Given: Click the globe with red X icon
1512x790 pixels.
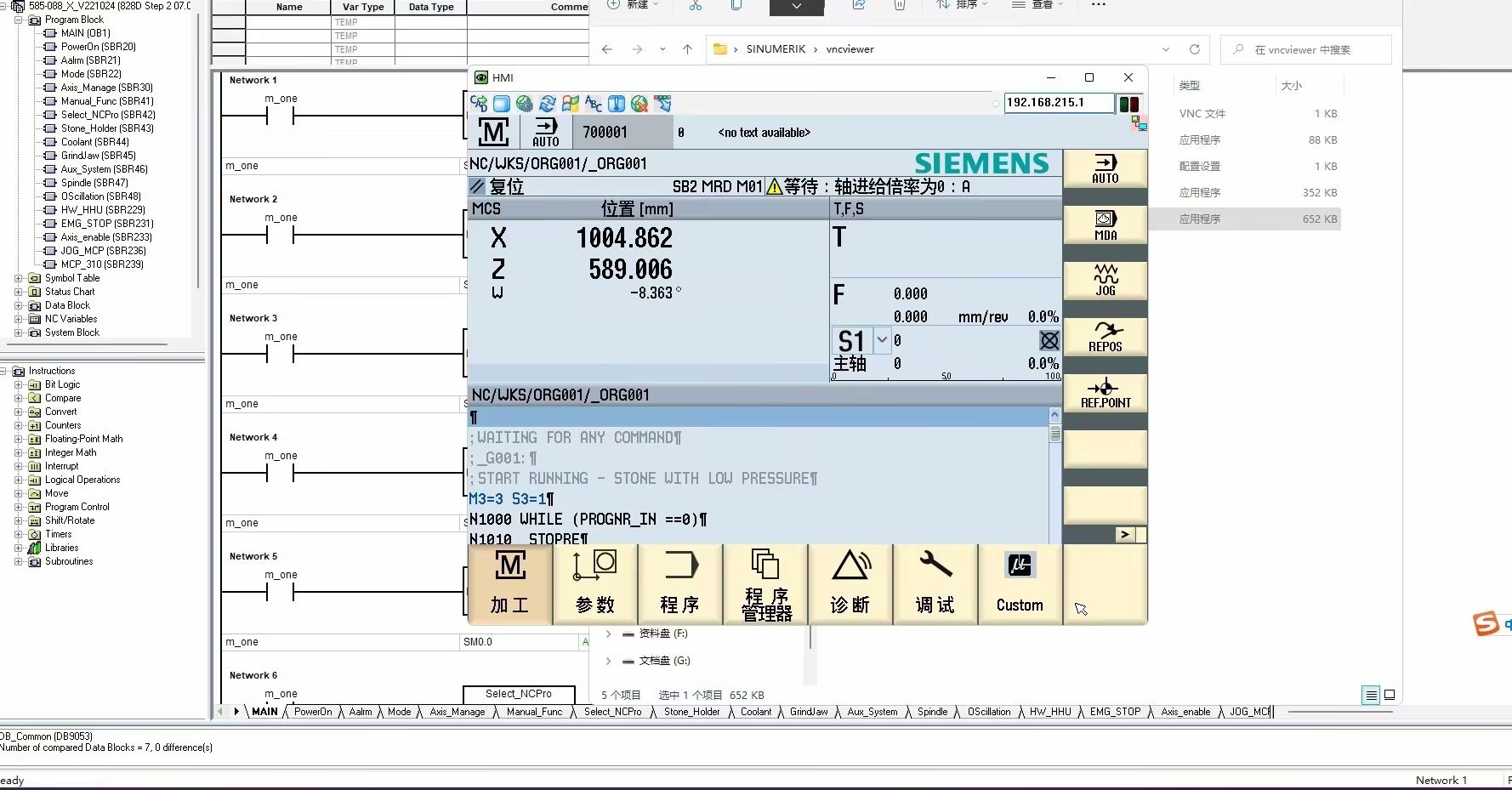Looking at the screenshot, I should 639,104.
